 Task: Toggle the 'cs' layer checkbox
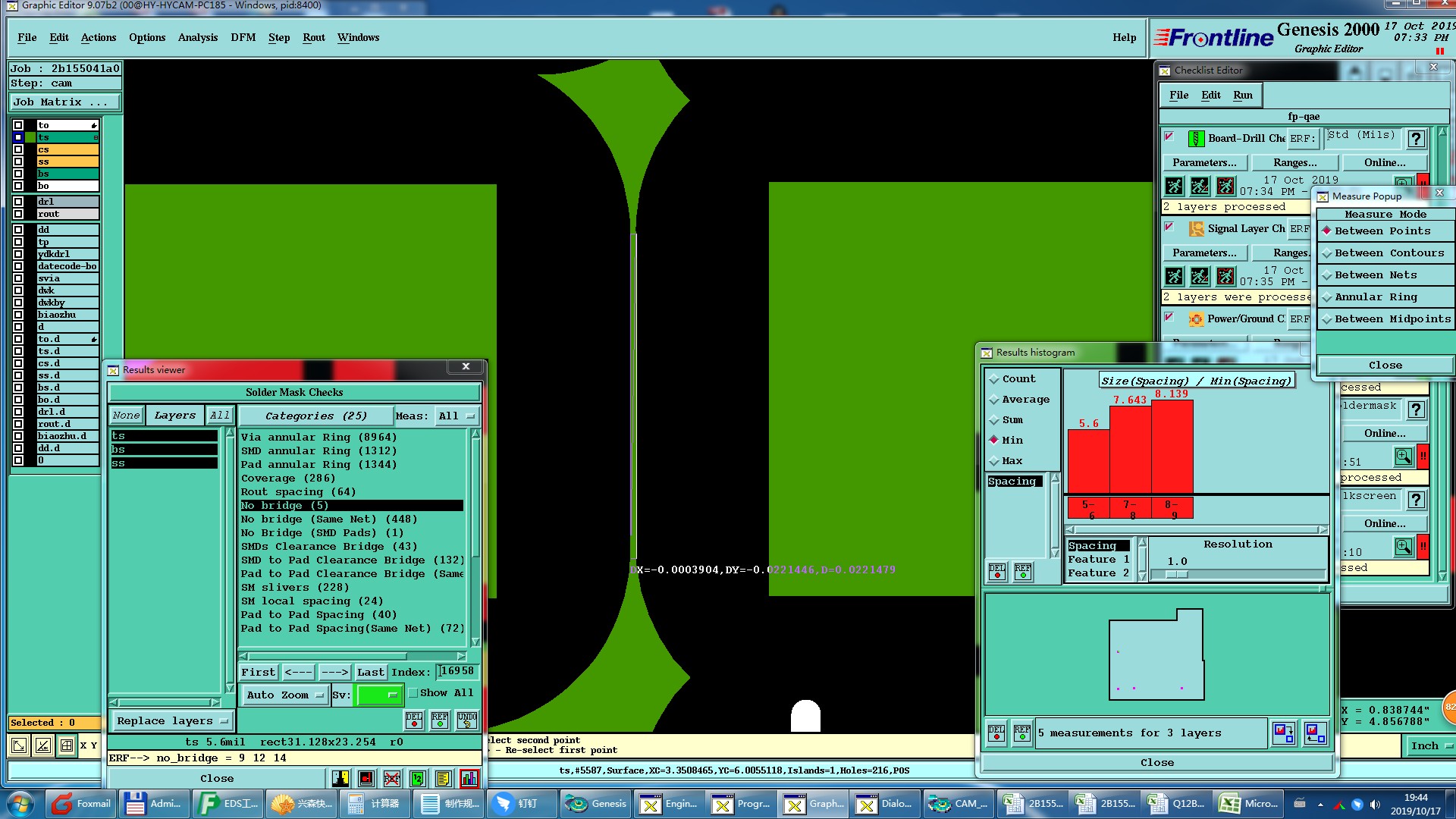point(18,149)
